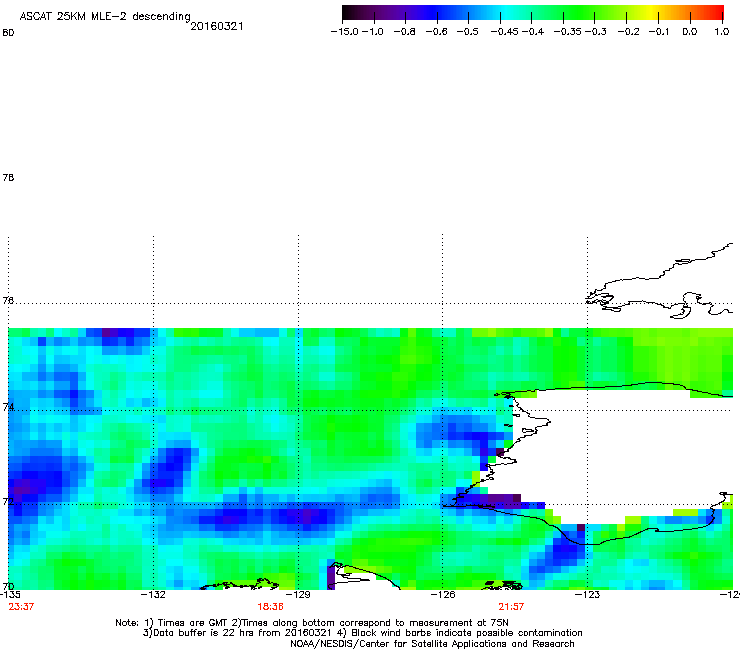Click the '-0.45' colorbar label
Viewport: 740px width, 650px height.
[x=505, y=32]
